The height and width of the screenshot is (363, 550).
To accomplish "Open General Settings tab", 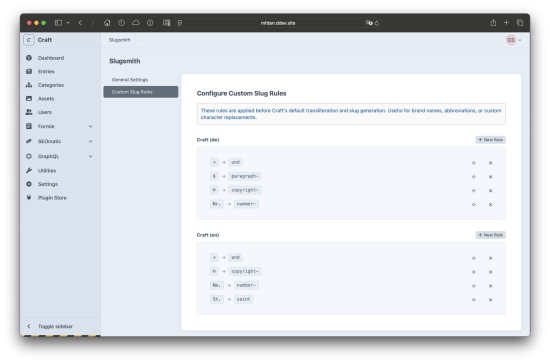I will (141, 80).
